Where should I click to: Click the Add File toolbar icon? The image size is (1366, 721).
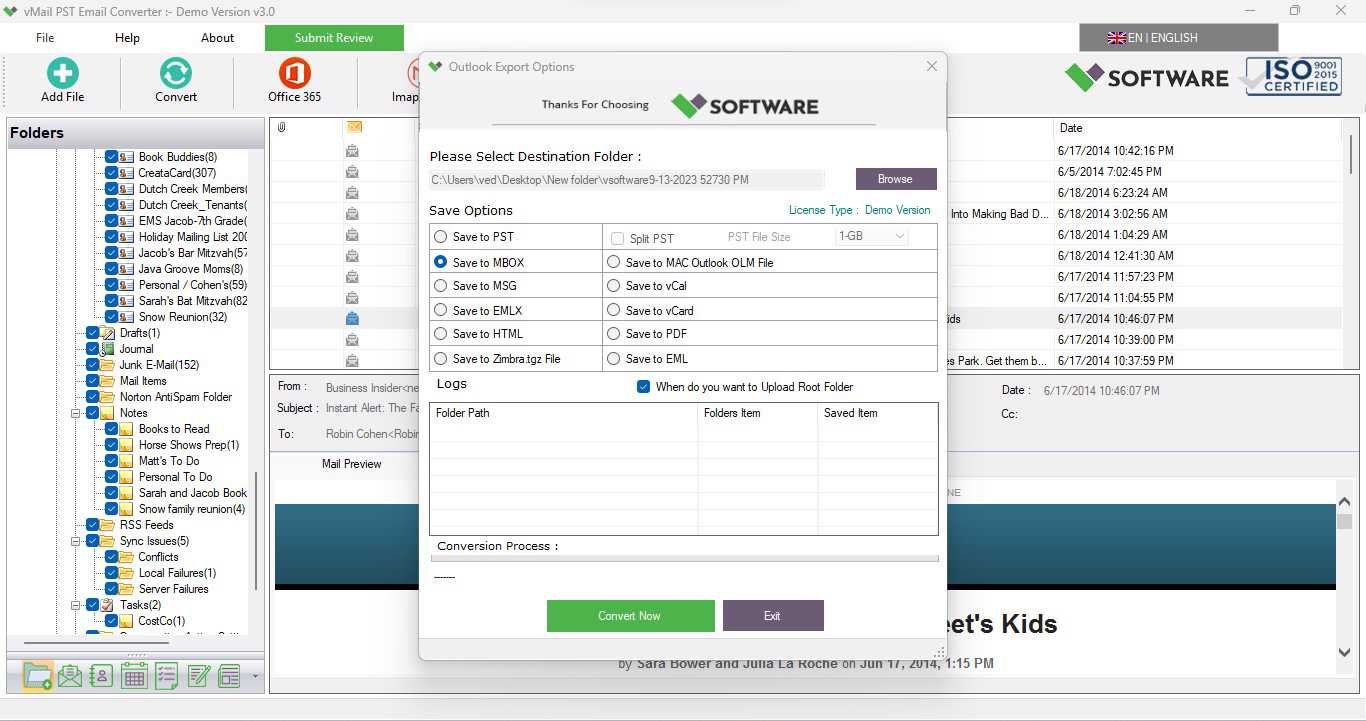62,72
